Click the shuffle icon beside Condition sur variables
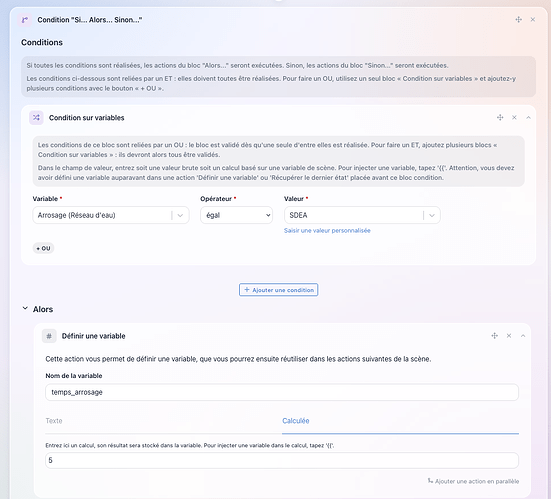 (36, 118)
